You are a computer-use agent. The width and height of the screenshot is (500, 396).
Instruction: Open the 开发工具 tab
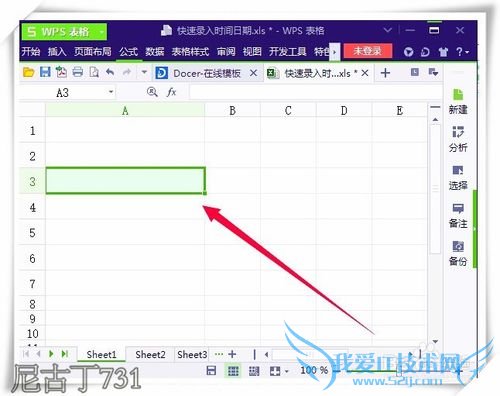pyautogui.click(x=287, y=51)
